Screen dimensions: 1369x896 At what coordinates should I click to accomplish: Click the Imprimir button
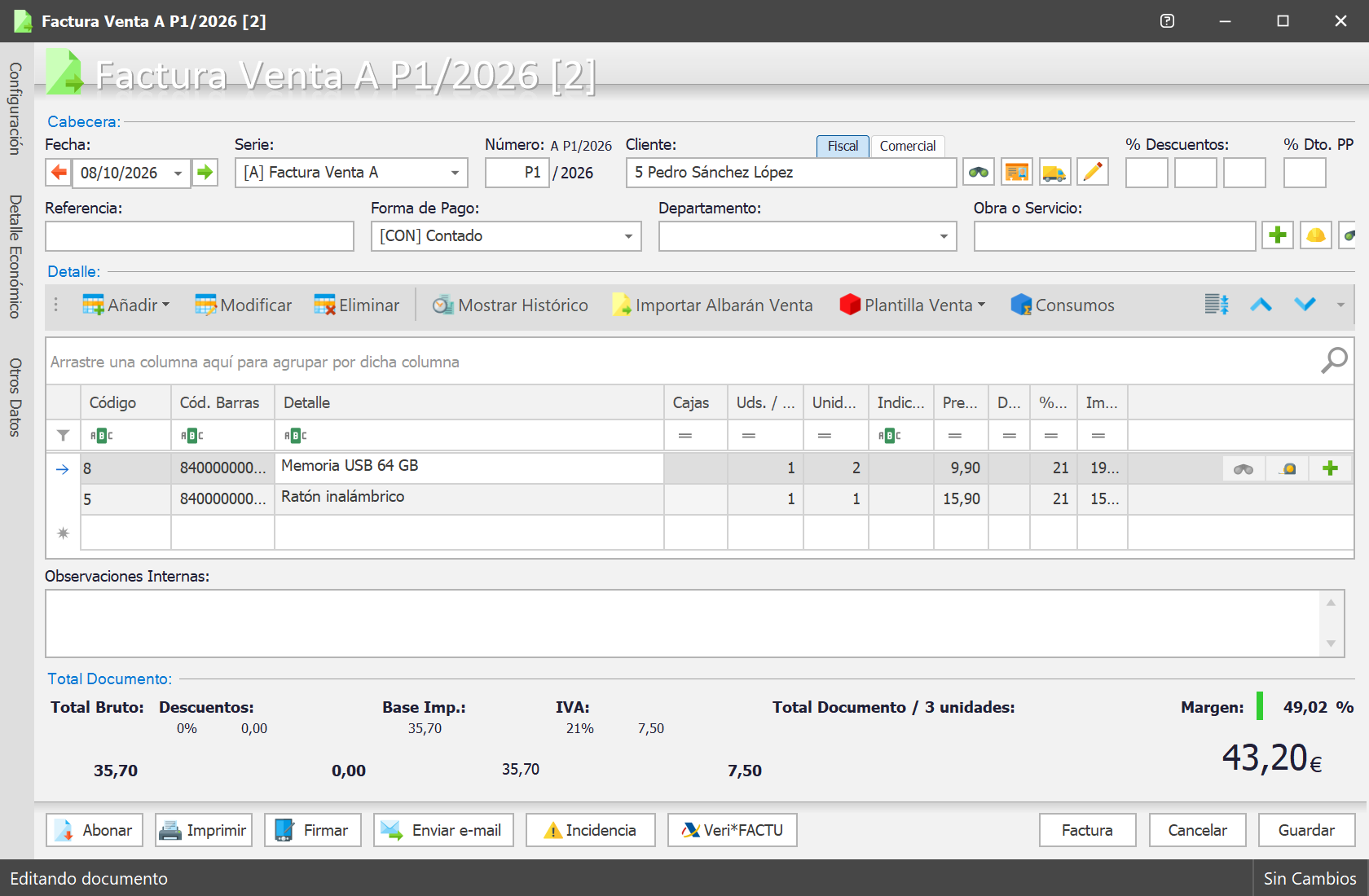pyautogui.click(x=204, y=830)
